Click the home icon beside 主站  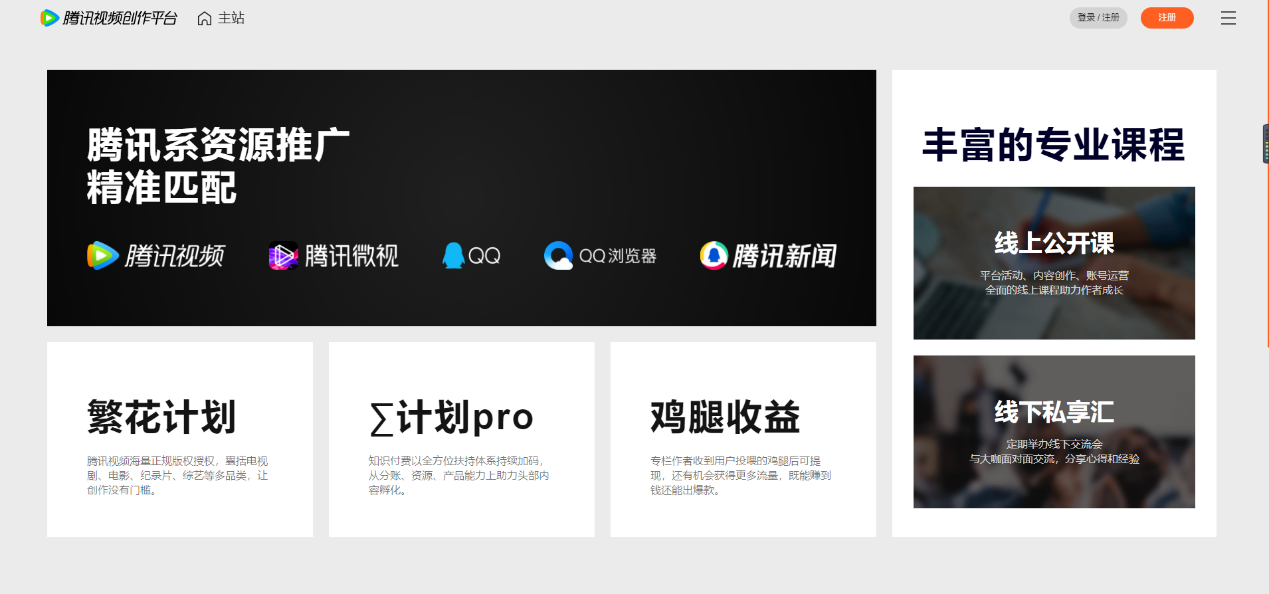204,18
